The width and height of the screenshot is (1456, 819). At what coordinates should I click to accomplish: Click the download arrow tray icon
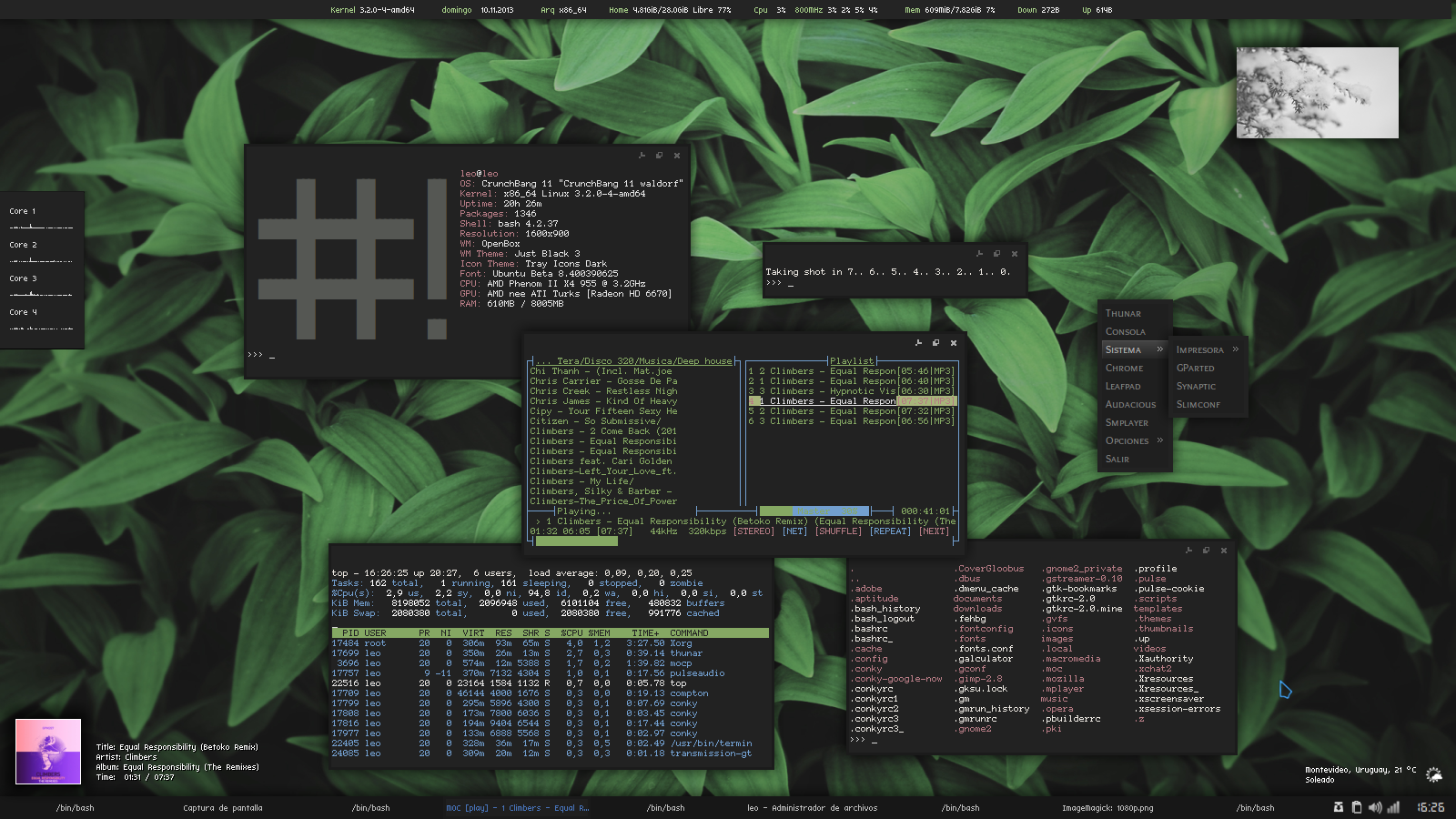point(1338,807)
